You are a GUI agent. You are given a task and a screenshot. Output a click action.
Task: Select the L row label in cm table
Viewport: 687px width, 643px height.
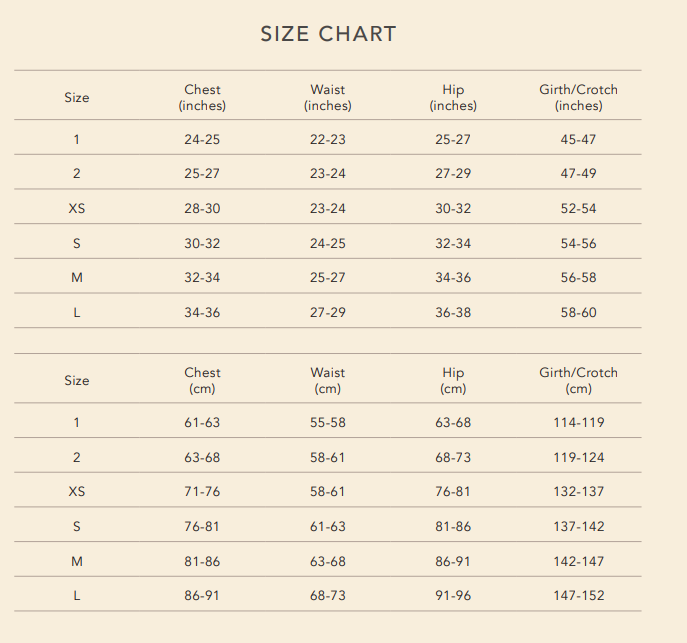[x=77, y=596]
